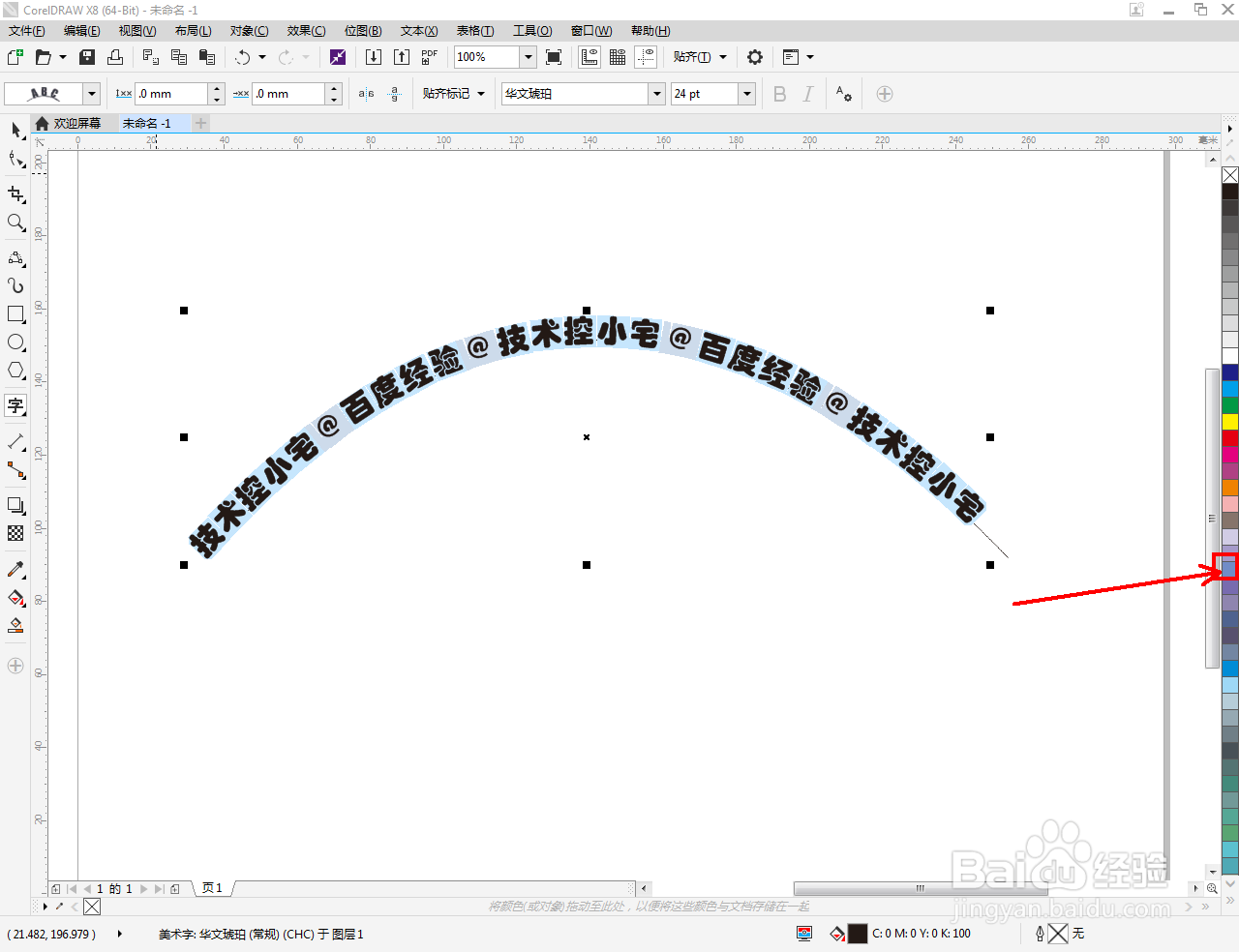Image resolution: width=1239 pixels, height=952 pixels.
Task: Select the Text tool
Action: coord(15,405)
